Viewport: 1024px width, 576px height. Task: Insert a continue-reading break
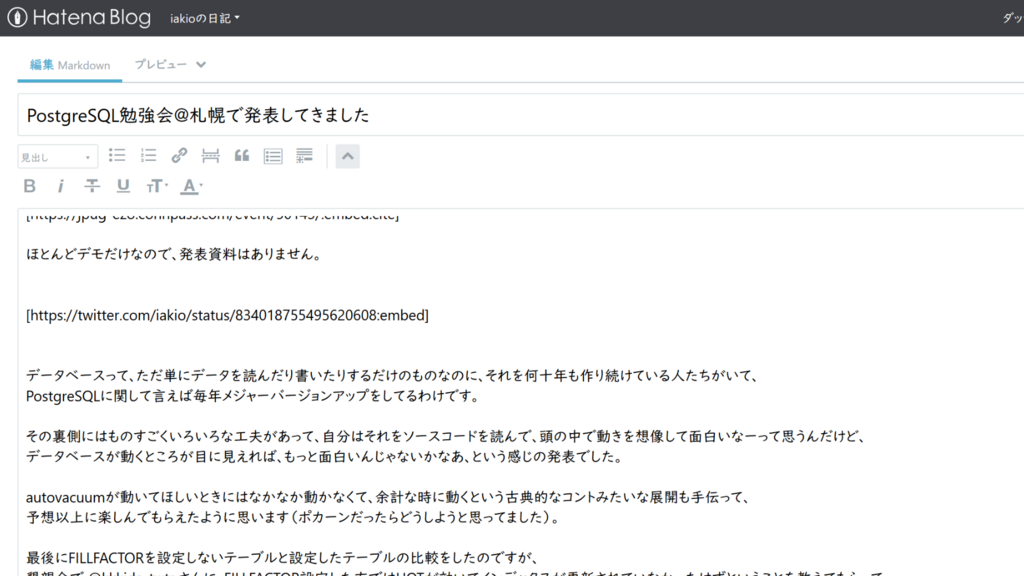210,155
